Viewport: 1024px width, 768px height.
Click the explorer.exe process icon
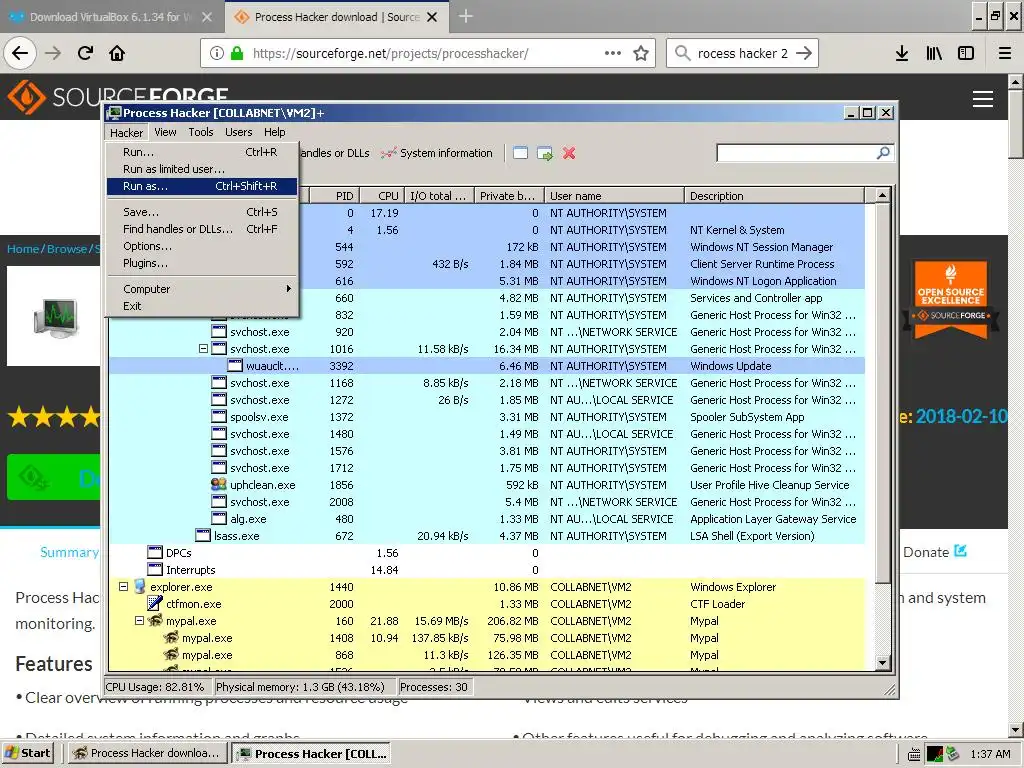point(139,586)
